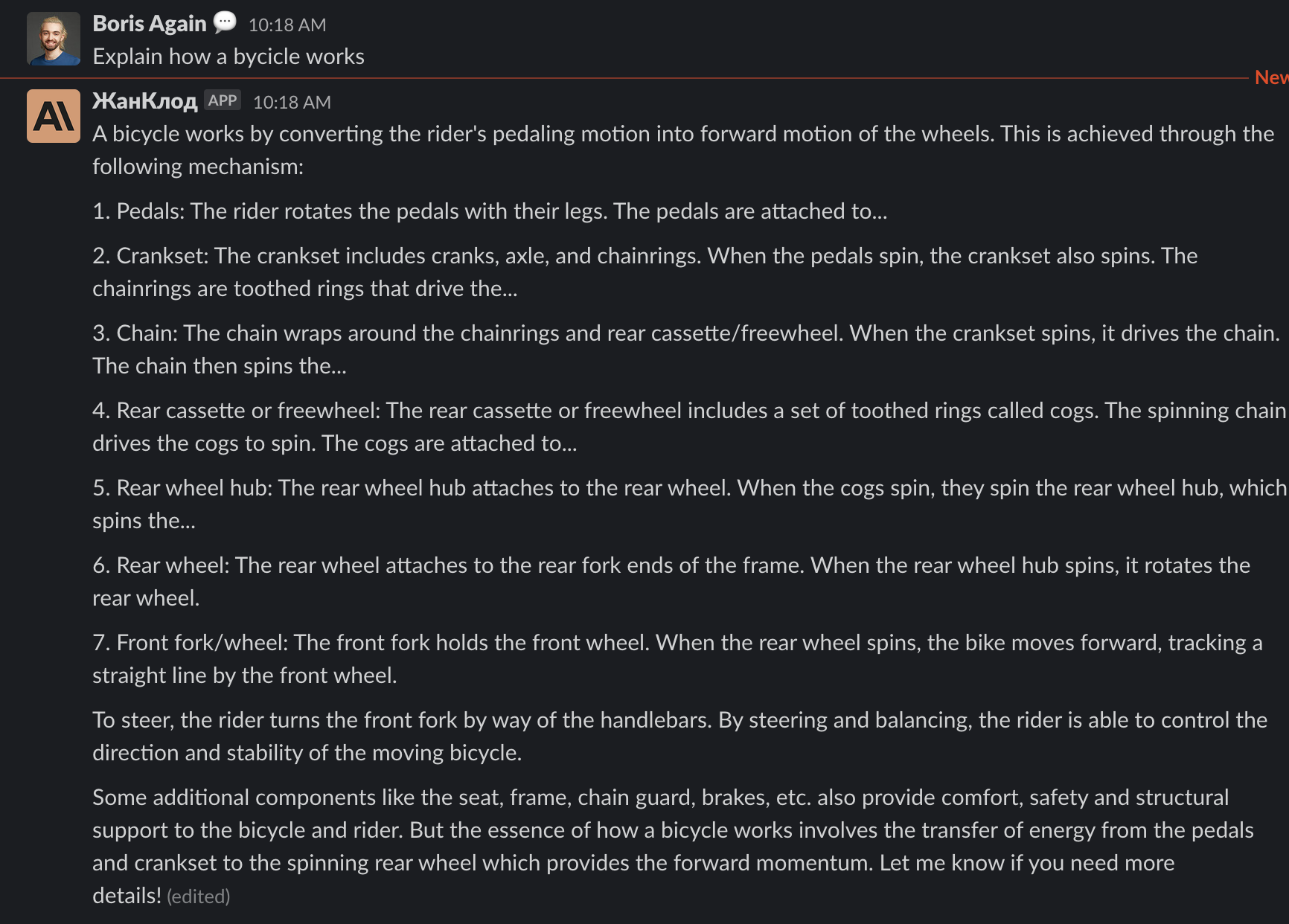1289x924 pixels.
Task: Click speech bubble status icon beside Boris Again
Action: pyautogui.click(x=225, y=22)
